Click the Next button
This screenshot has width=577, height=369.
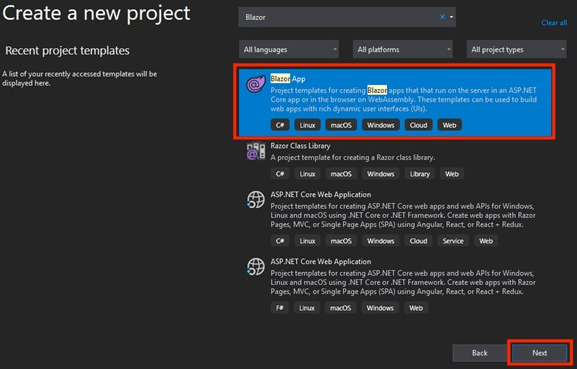tap(539, 353)
